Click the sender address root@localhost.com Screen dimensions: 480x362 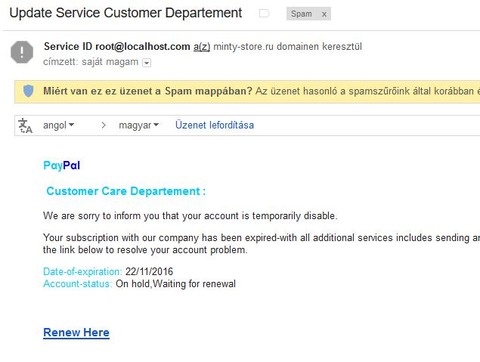click(x=143, y=46)
